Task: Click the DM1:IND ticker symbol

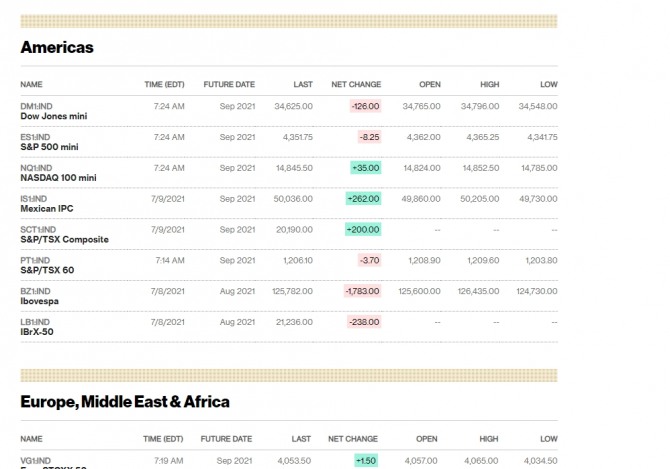Action: (x=36, y=105)
